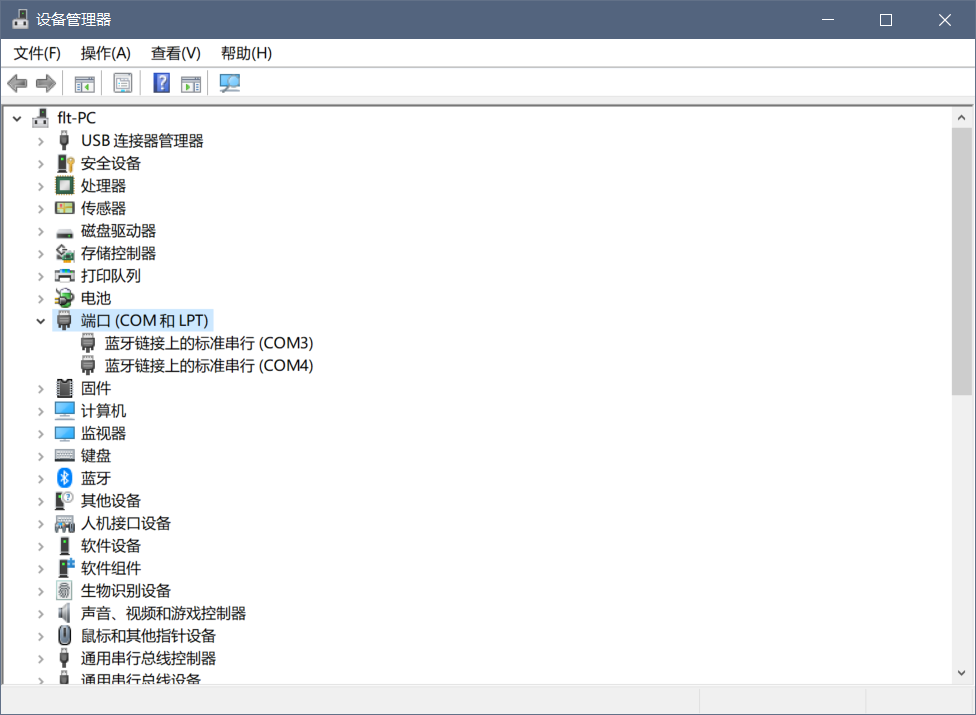The width and height of the screenshot is (976, 715).
Task: Click the Forward arrow toolbar icon
Action: (45, 83)
